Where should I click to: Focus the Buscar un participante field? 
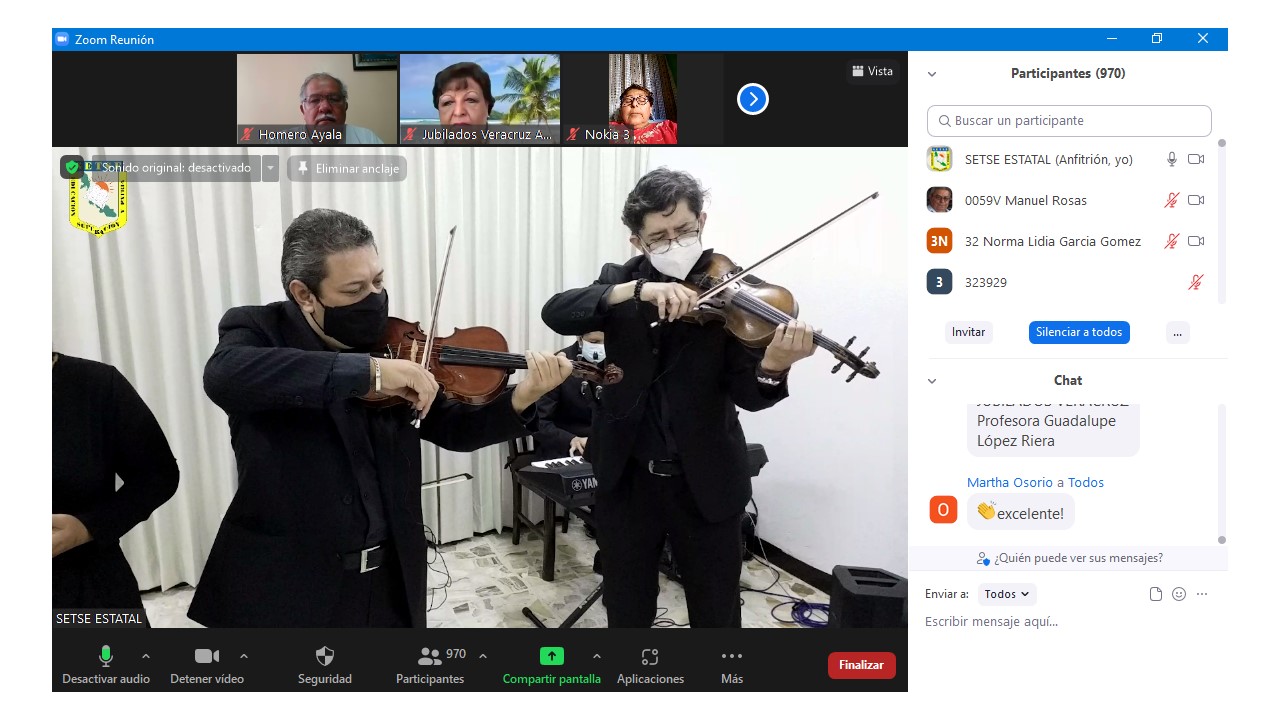[1069, 120]
